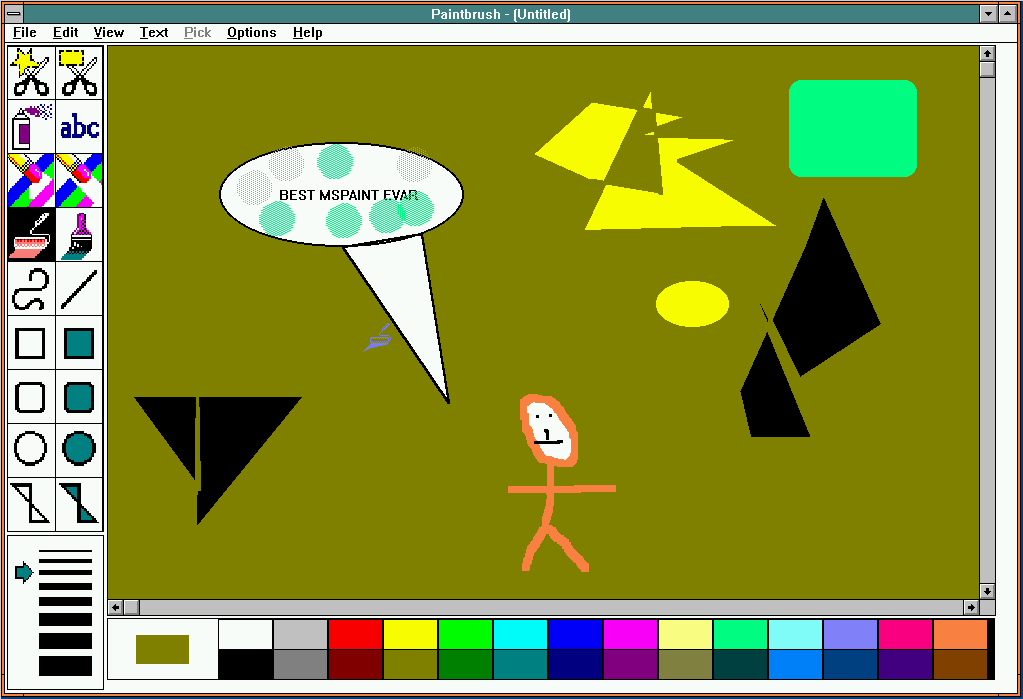This screenshot has height=699, width=1023.
Task: Choose the light gray swatch
Action: click(x=300, y=634)
